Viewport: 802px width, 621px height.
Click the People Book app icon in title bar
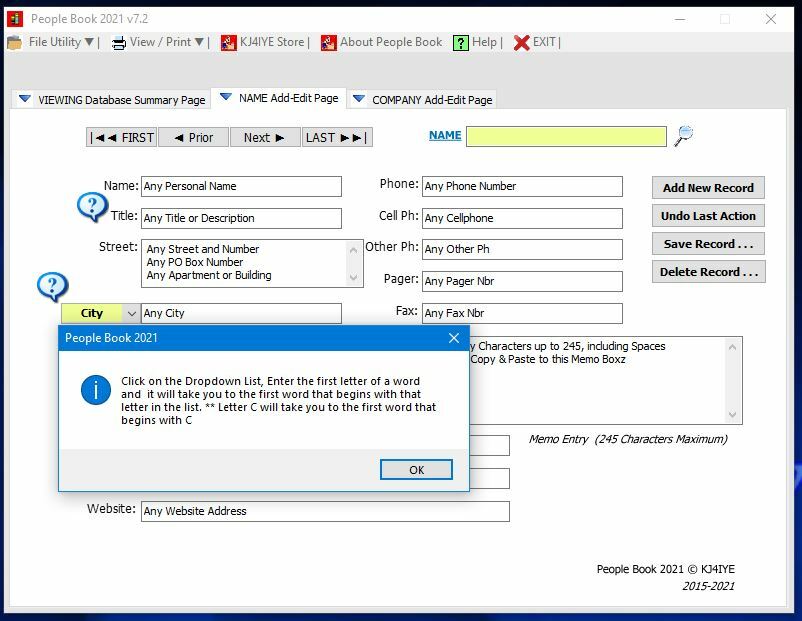coord(15,19)
